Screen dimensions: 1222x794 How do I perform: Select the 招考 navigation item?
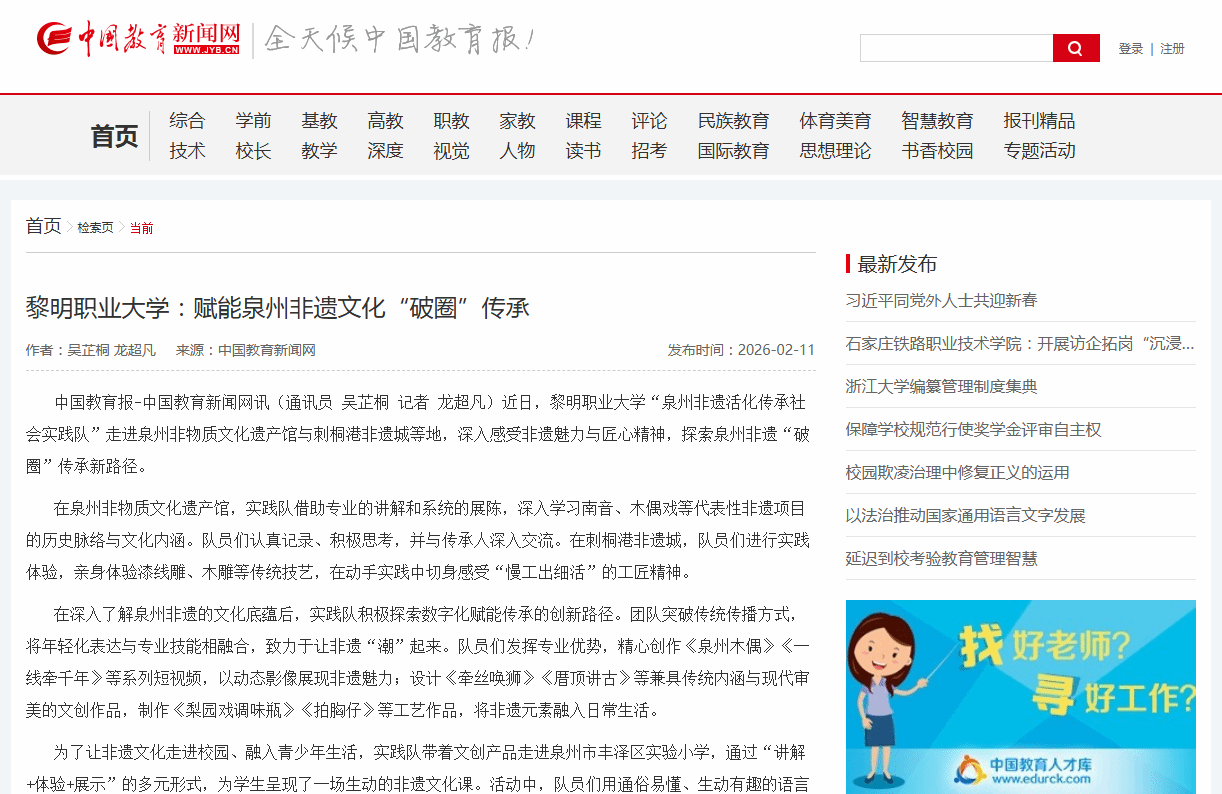tap(648, 151)
